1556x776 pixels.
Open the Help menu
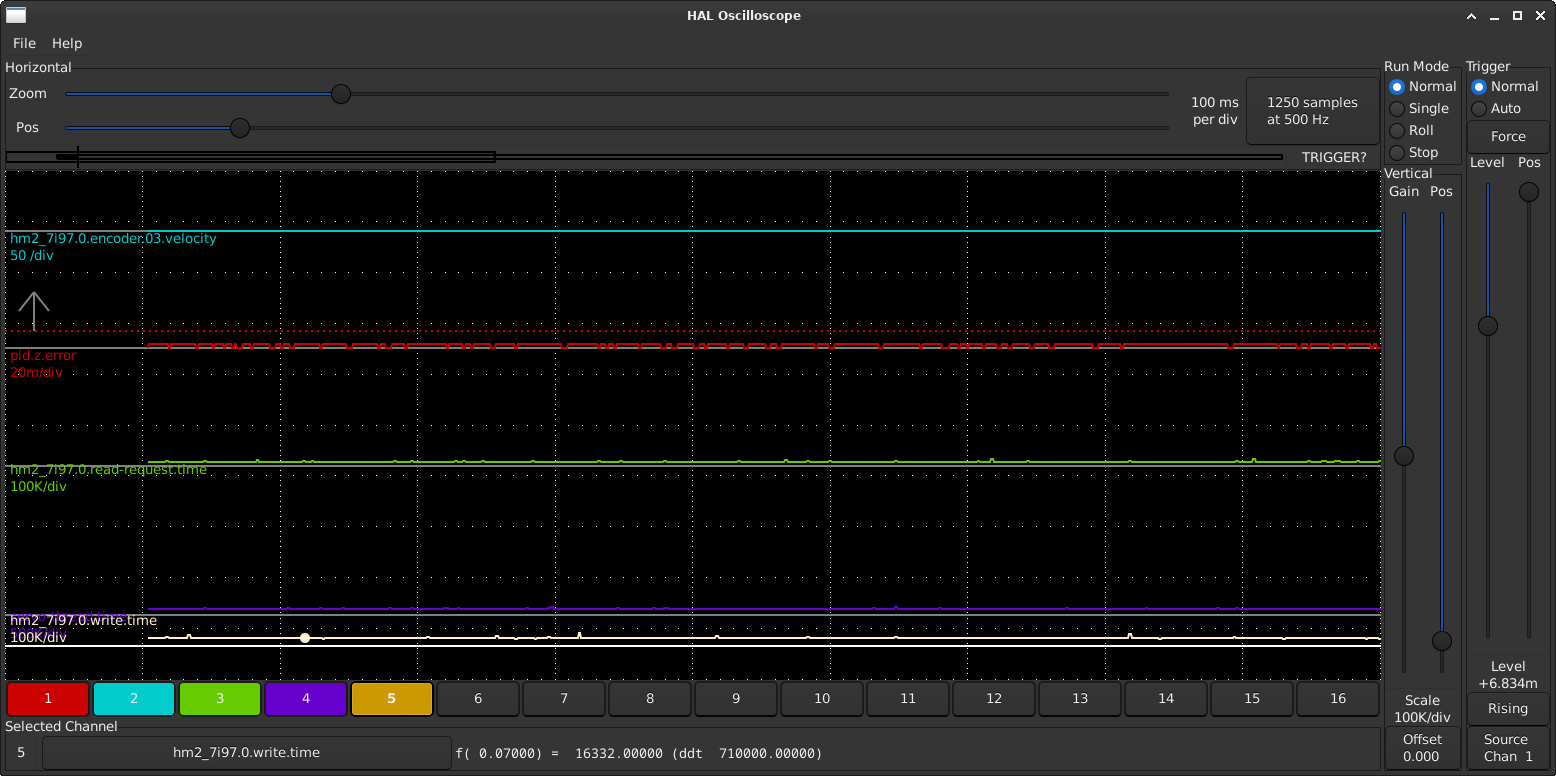(67, 43)
